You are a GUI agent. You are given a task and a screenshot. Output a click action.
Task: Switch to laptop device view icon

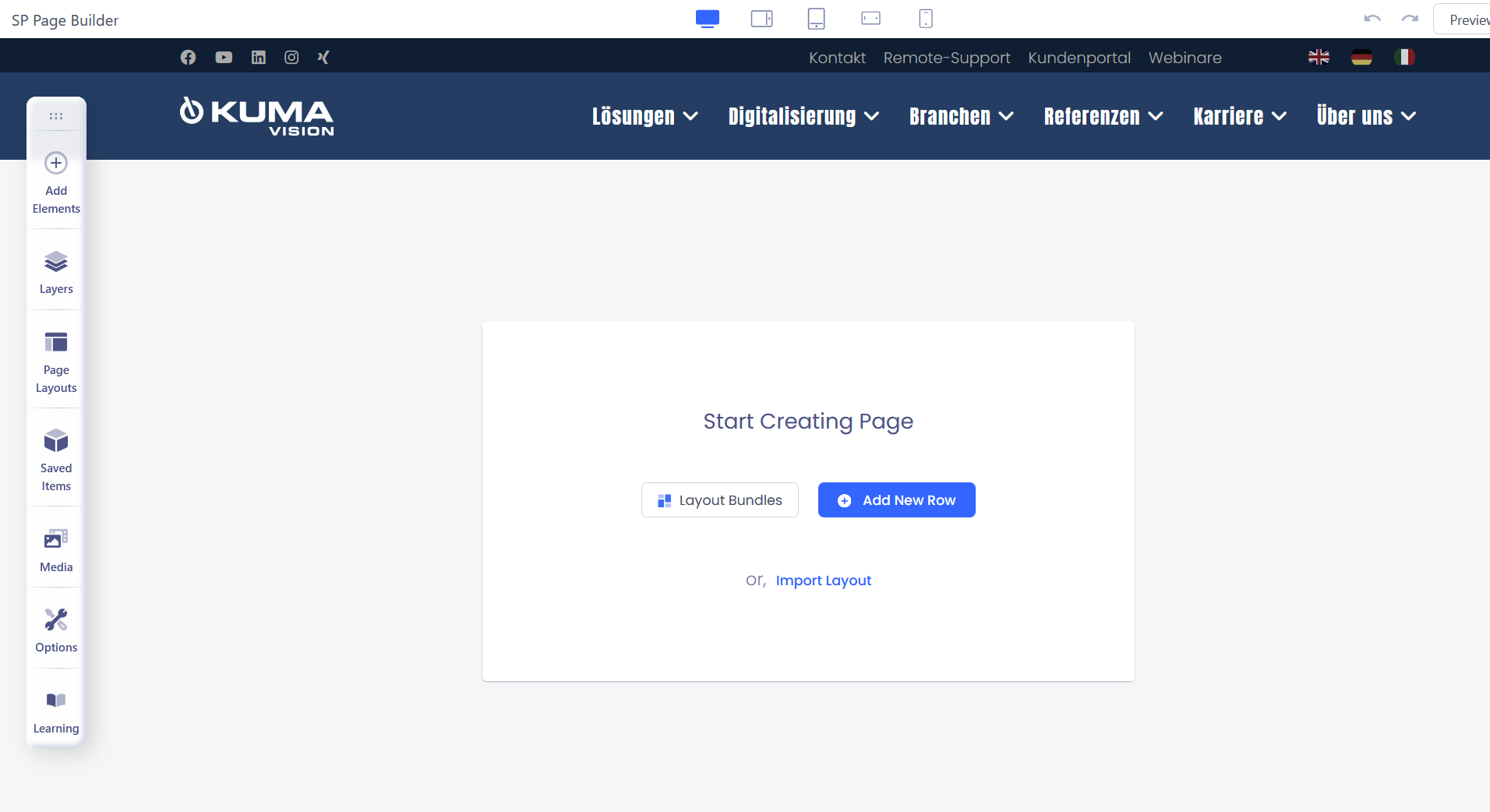coord(762,19)
